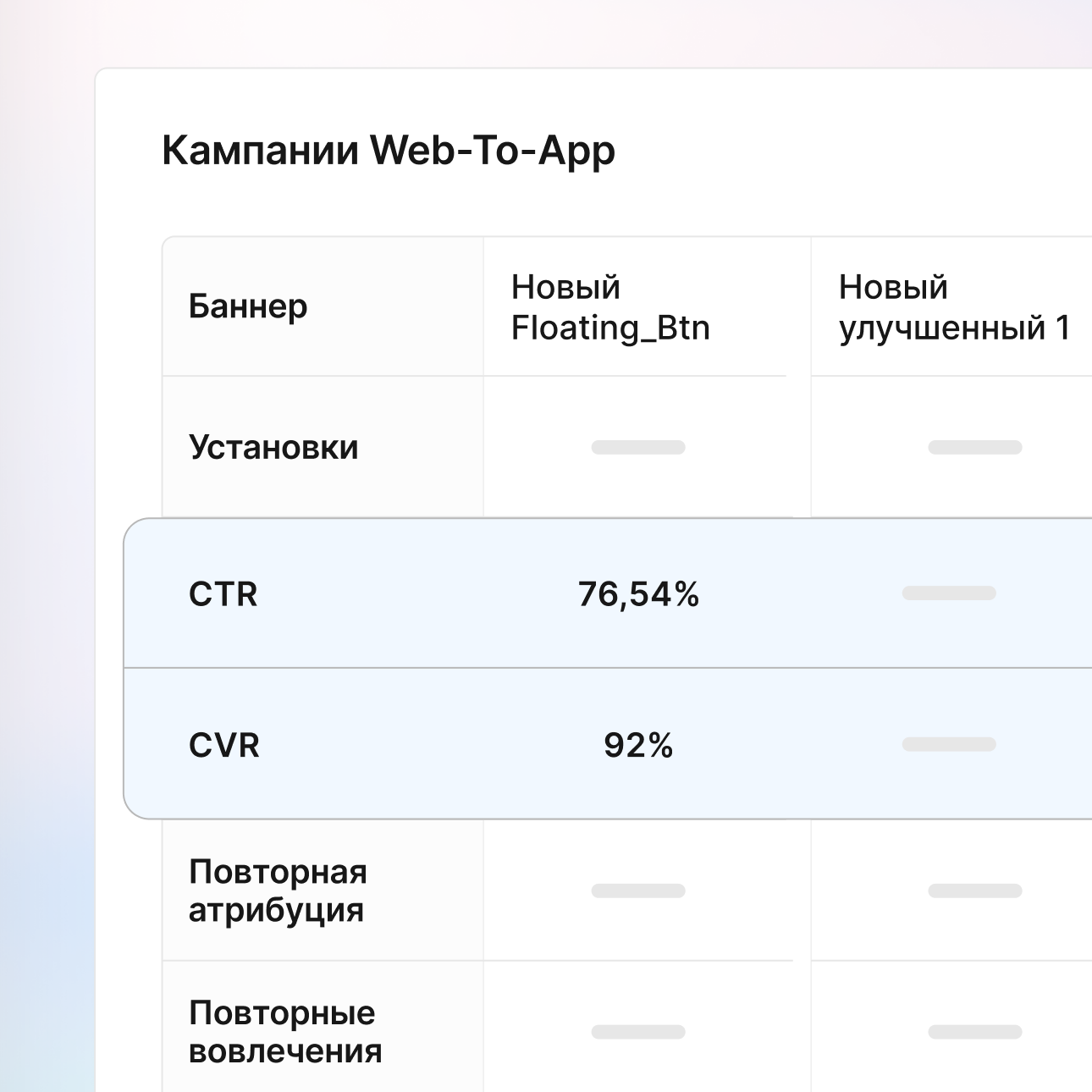
Task: Click the Установки row label
Action: [273, 447]
